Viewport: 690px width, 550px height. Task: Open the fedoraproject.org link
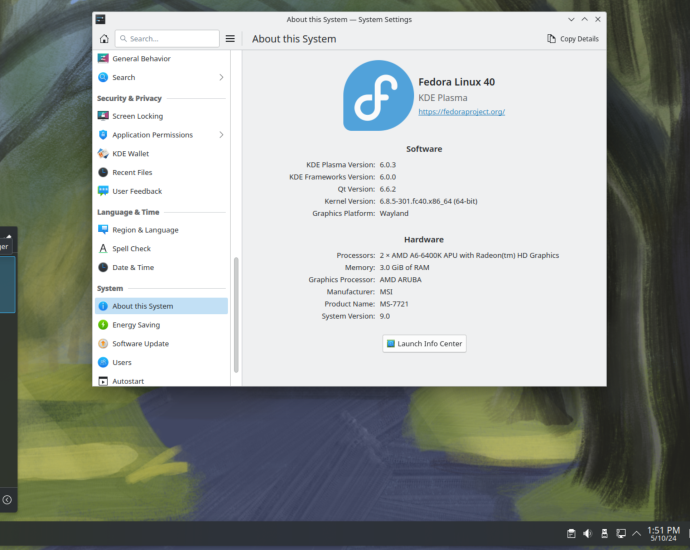click(x=462, y=112)
